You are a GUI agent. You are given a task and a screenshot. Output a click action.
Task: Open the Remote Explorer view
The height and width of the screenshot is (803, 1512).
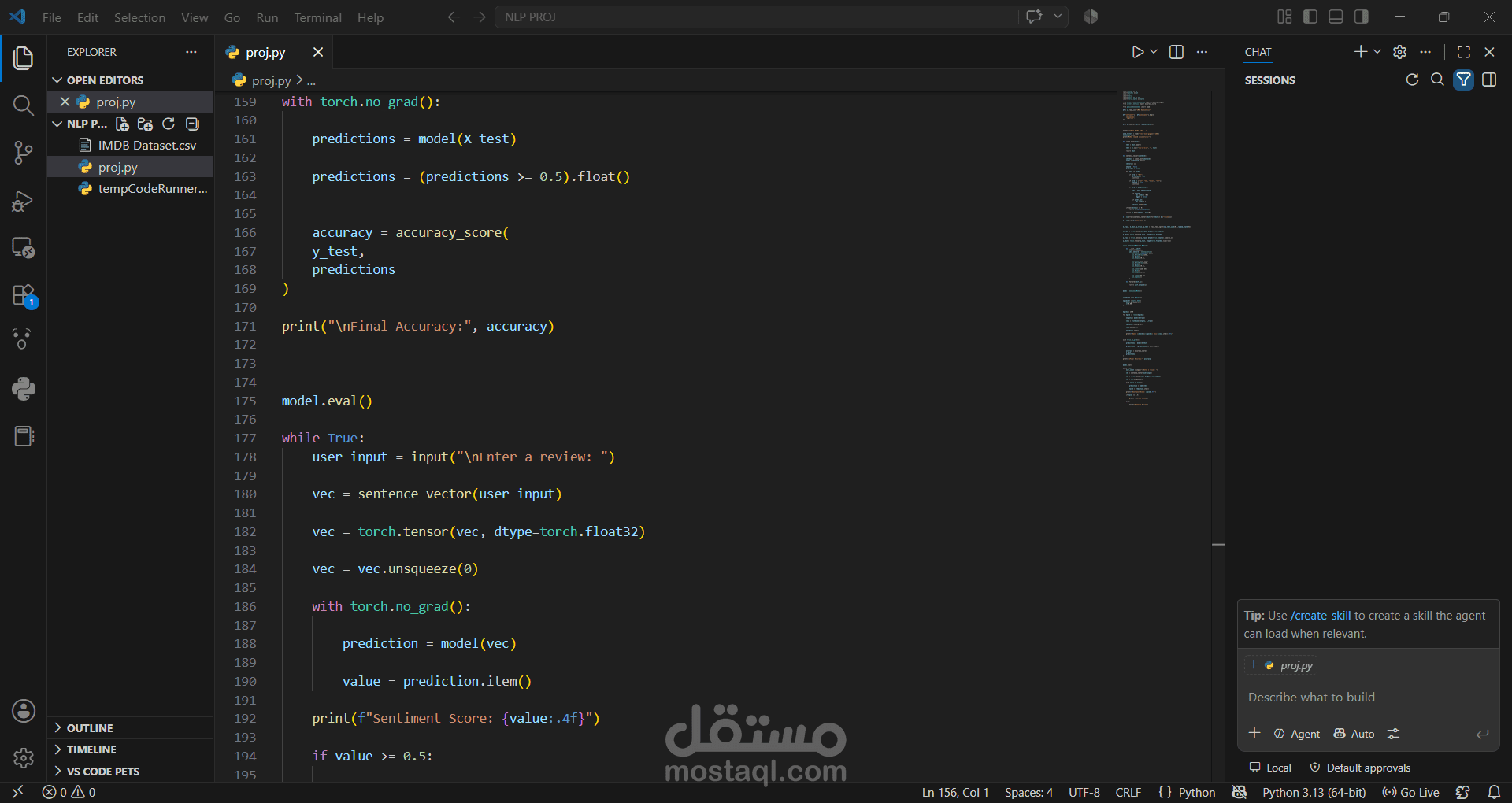pos(24,248)
